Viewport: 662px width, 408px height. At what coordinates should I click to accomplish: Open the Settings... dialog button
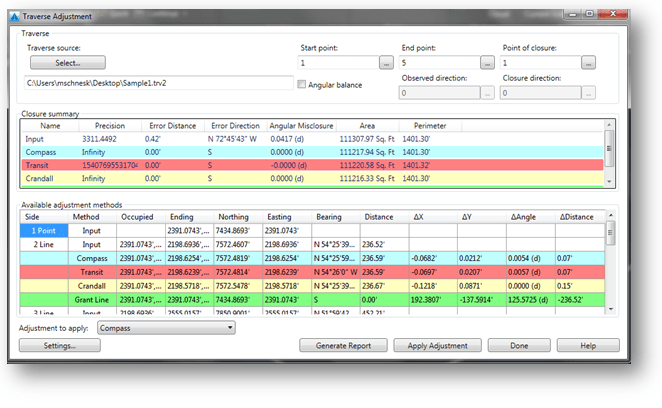60,345
